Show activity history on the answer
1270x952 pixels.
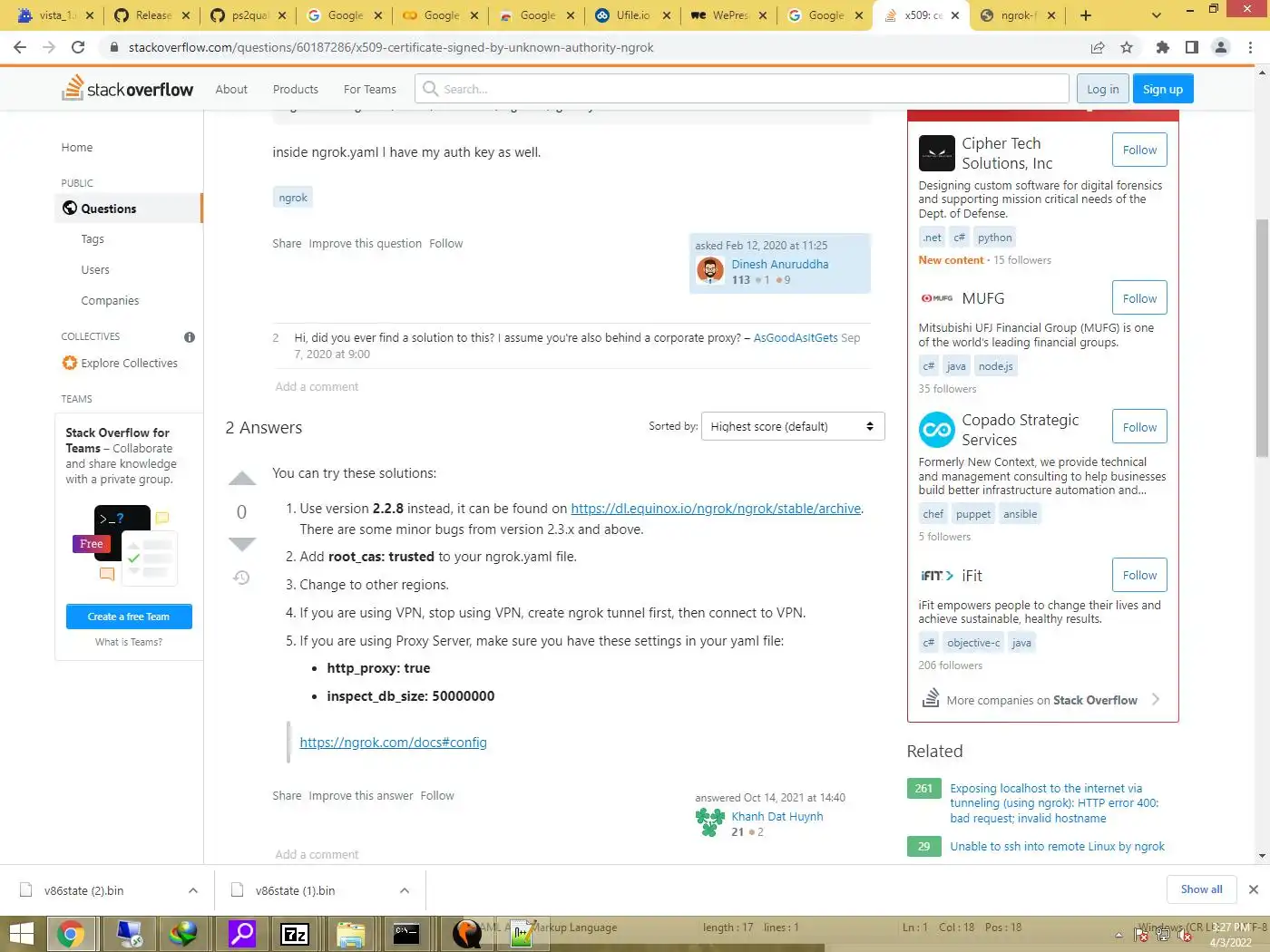[x=241, y=578]
